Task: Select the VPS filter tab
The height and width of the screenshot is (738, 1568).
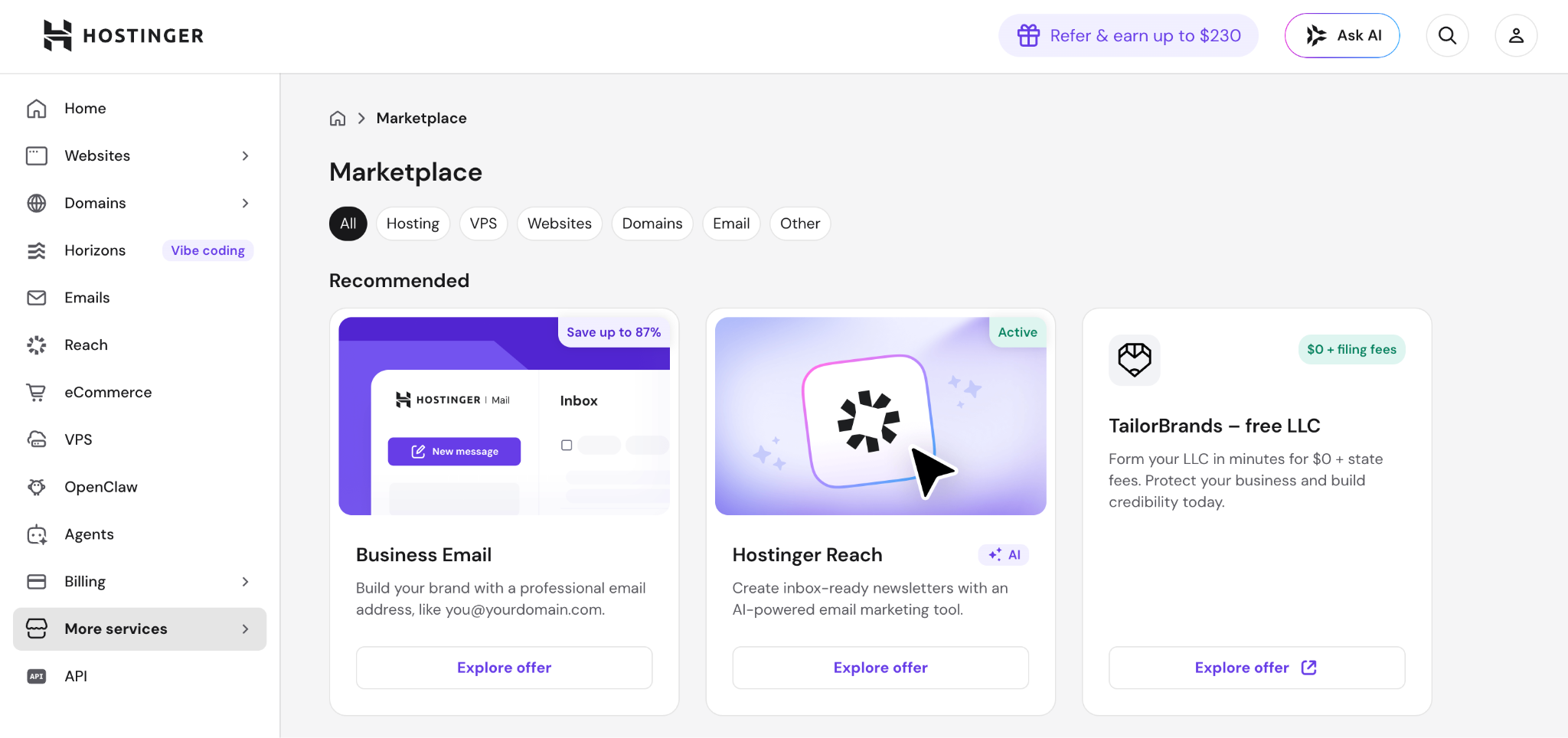Action: (x=483, y=224)
